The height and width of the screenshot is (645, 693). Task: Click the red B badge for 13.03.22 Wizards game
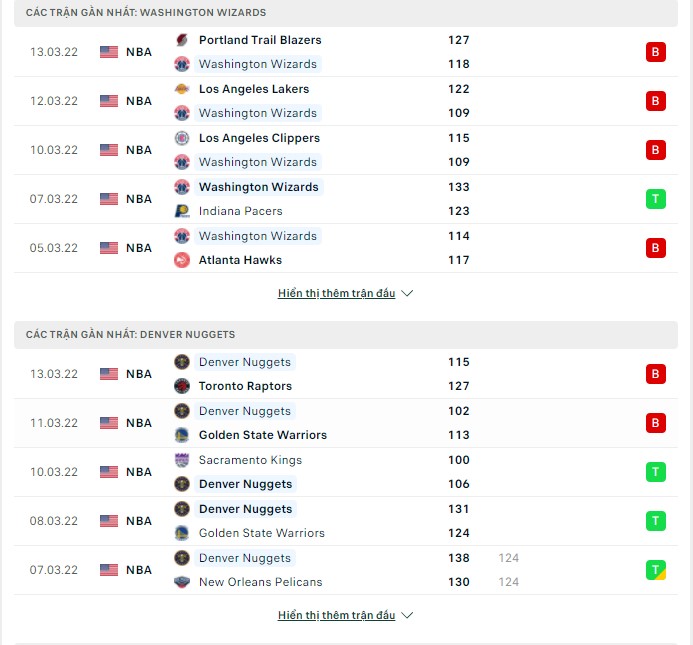(655, 52)
